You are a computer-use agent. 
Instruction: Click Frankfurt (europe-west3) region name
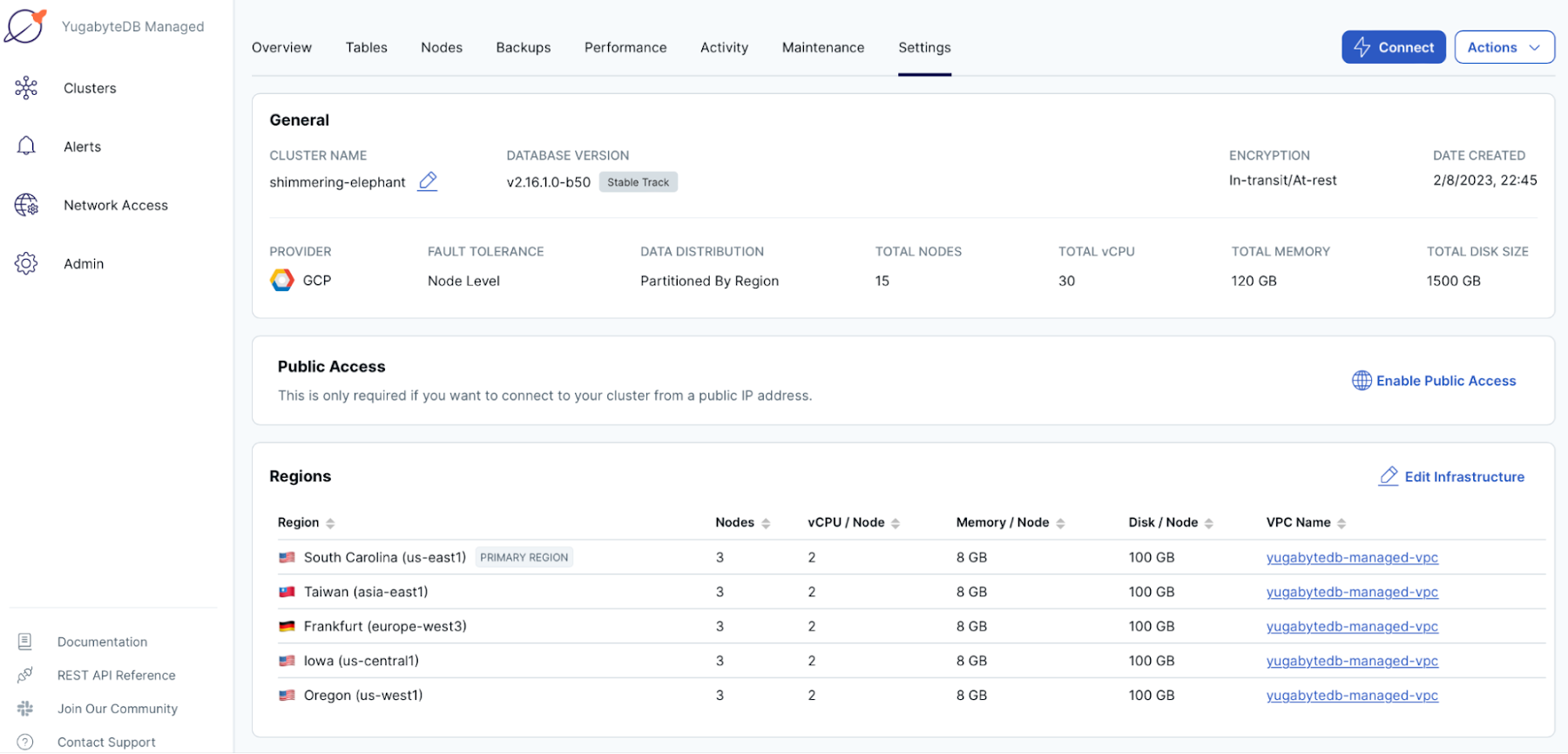(x=385, y=626)
